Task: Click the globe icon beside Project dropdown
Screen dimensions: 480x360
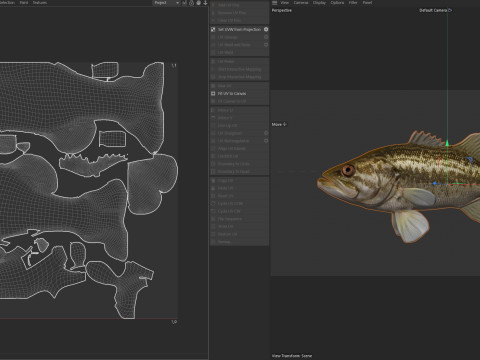Action: point(198,3)
